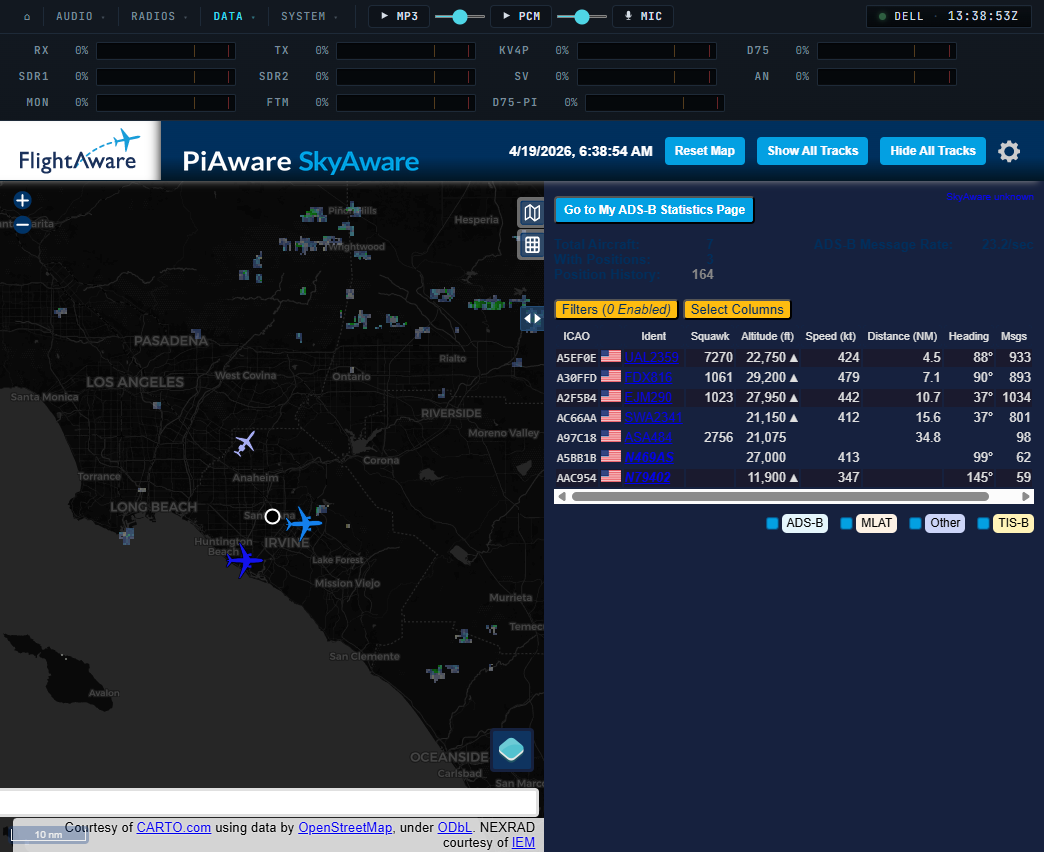Screen dimensions: 1044x852
Task: Select the dark blue aircraft near Huntington Beach
Action: click(244, 560)
